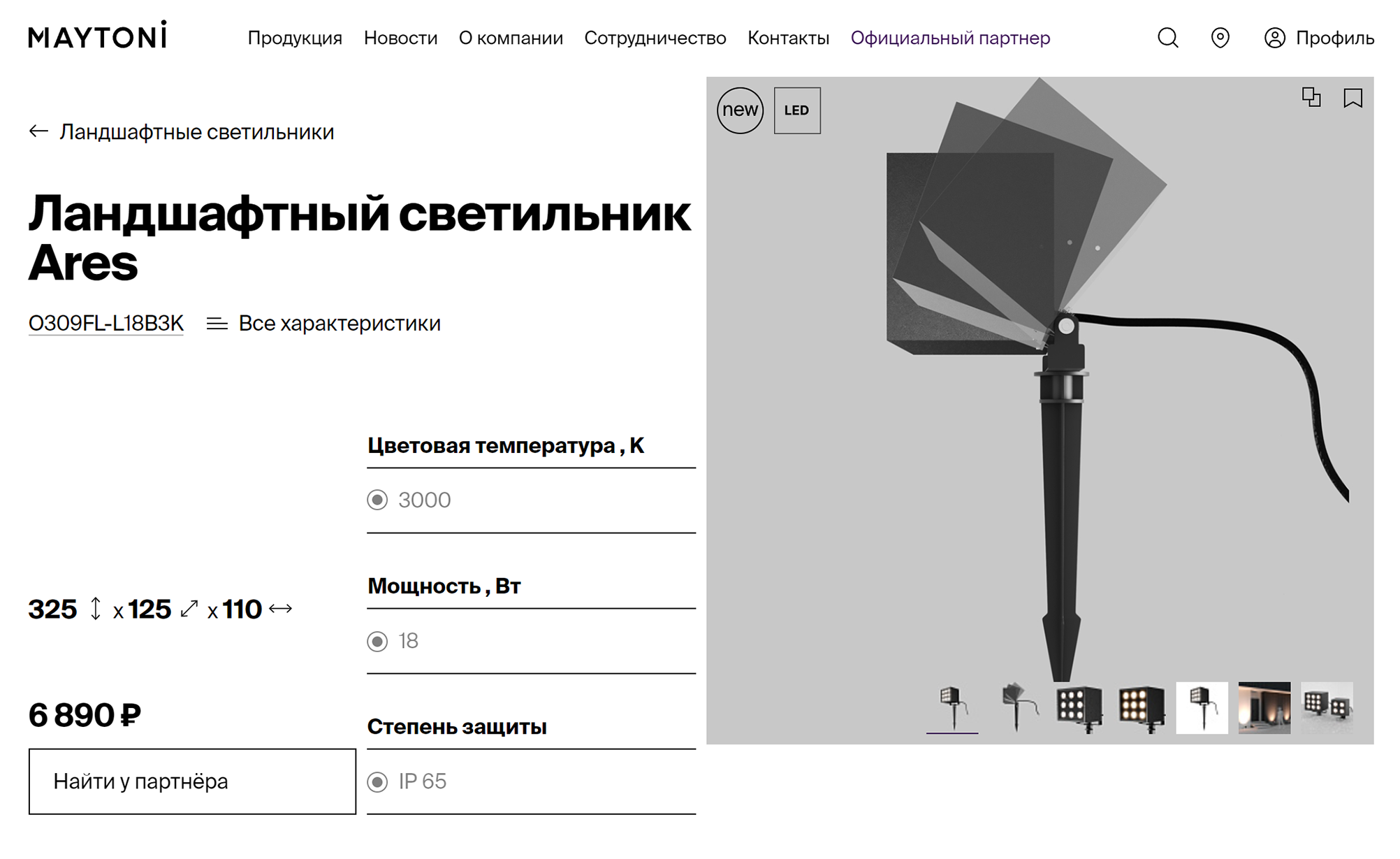Open Все характеристики link
The image size is (1400, 859).
(340, 324)
